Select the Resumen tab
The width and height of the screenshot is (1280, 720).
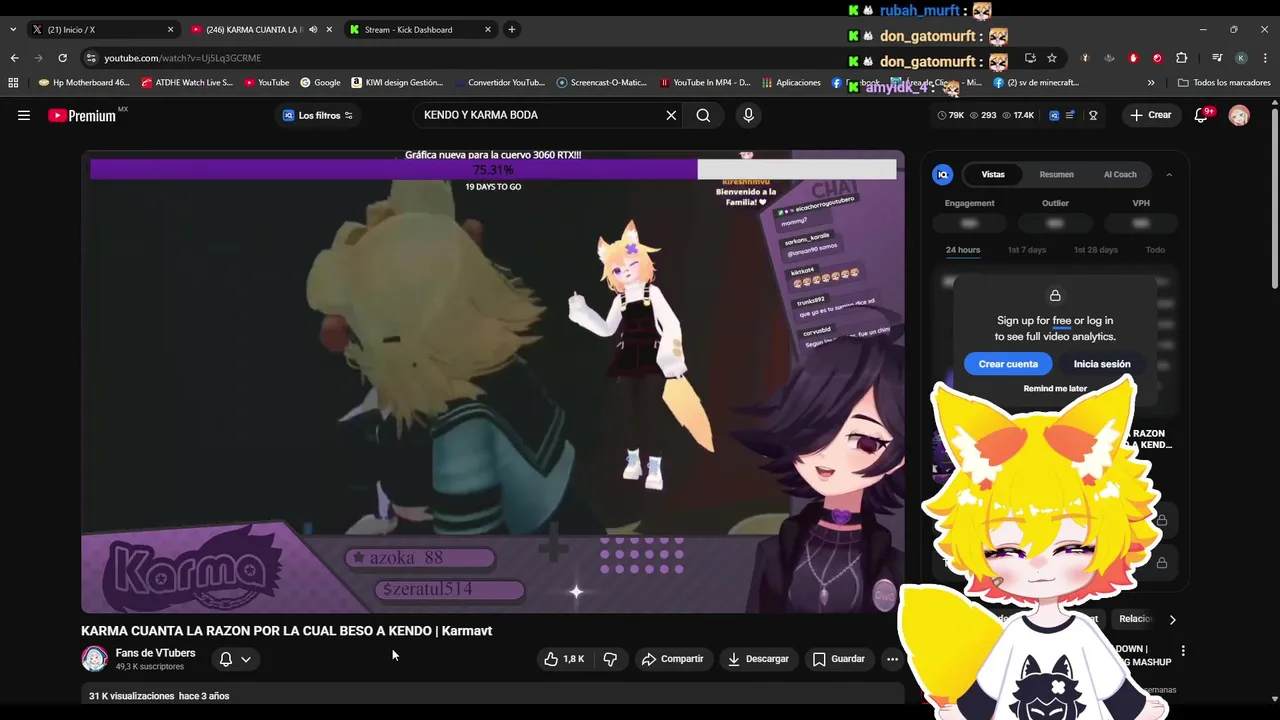pyautogui.click(x=1056, y=174)
